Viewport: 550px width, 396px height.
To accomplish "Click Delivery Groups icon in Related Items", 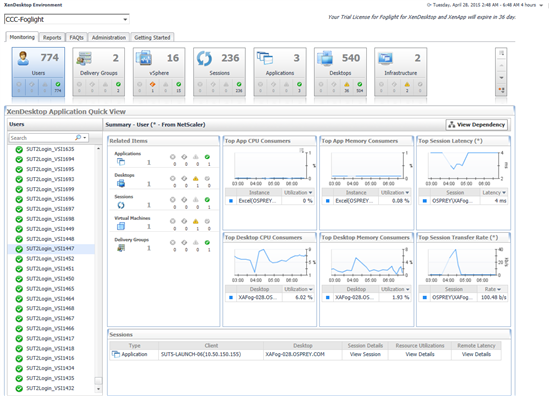I will (x=121, y=248).
